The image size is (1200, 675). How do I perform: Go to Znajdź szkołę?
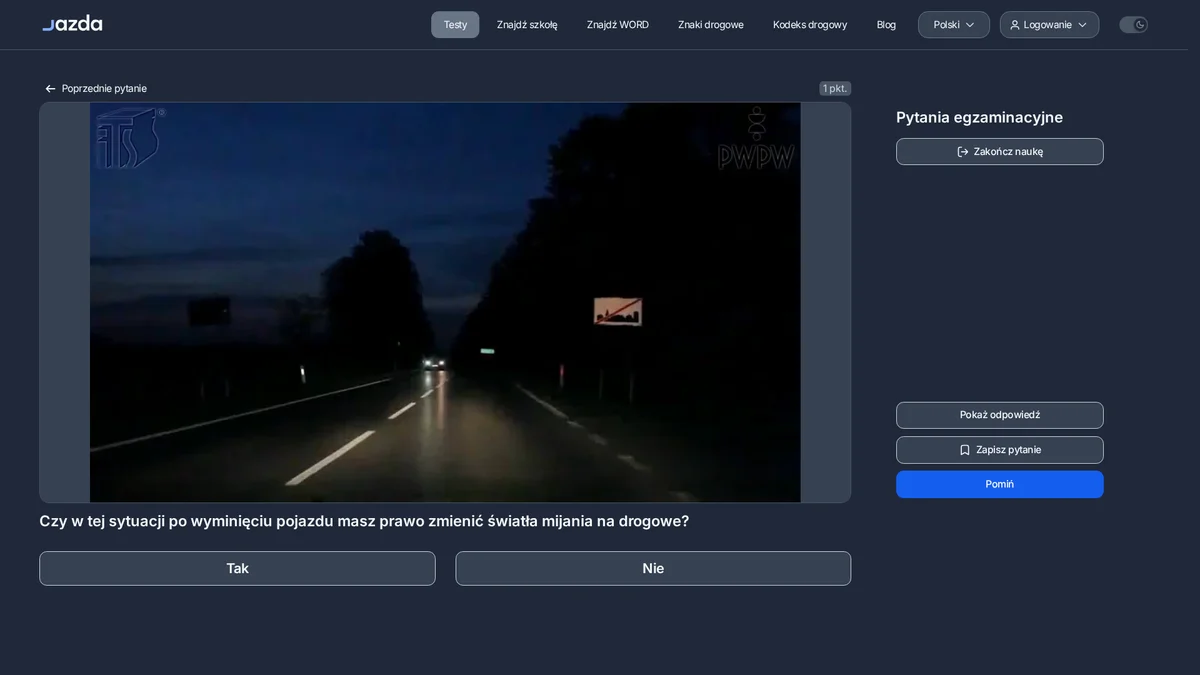point(527,25)
